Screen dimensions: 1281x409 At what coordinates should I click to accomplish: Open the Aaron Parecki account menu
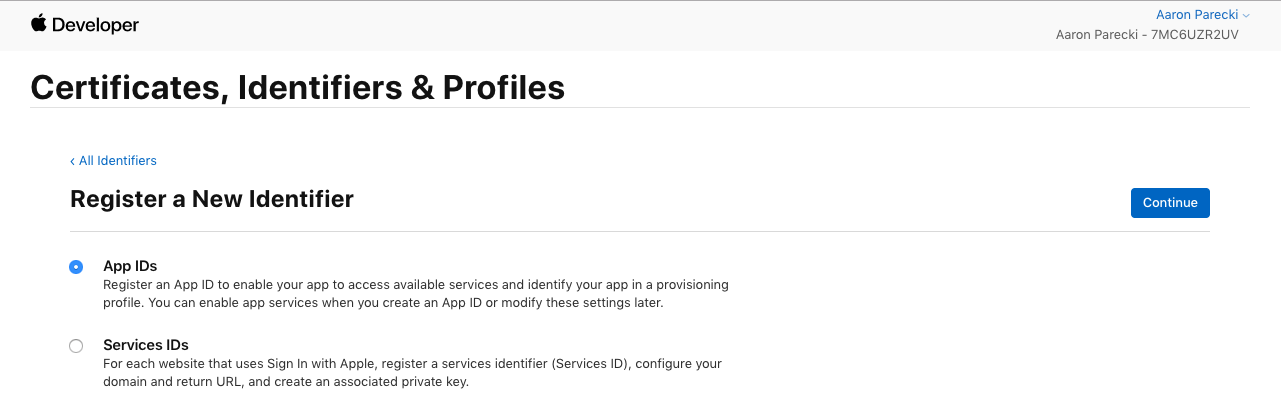click(1196, 14)
